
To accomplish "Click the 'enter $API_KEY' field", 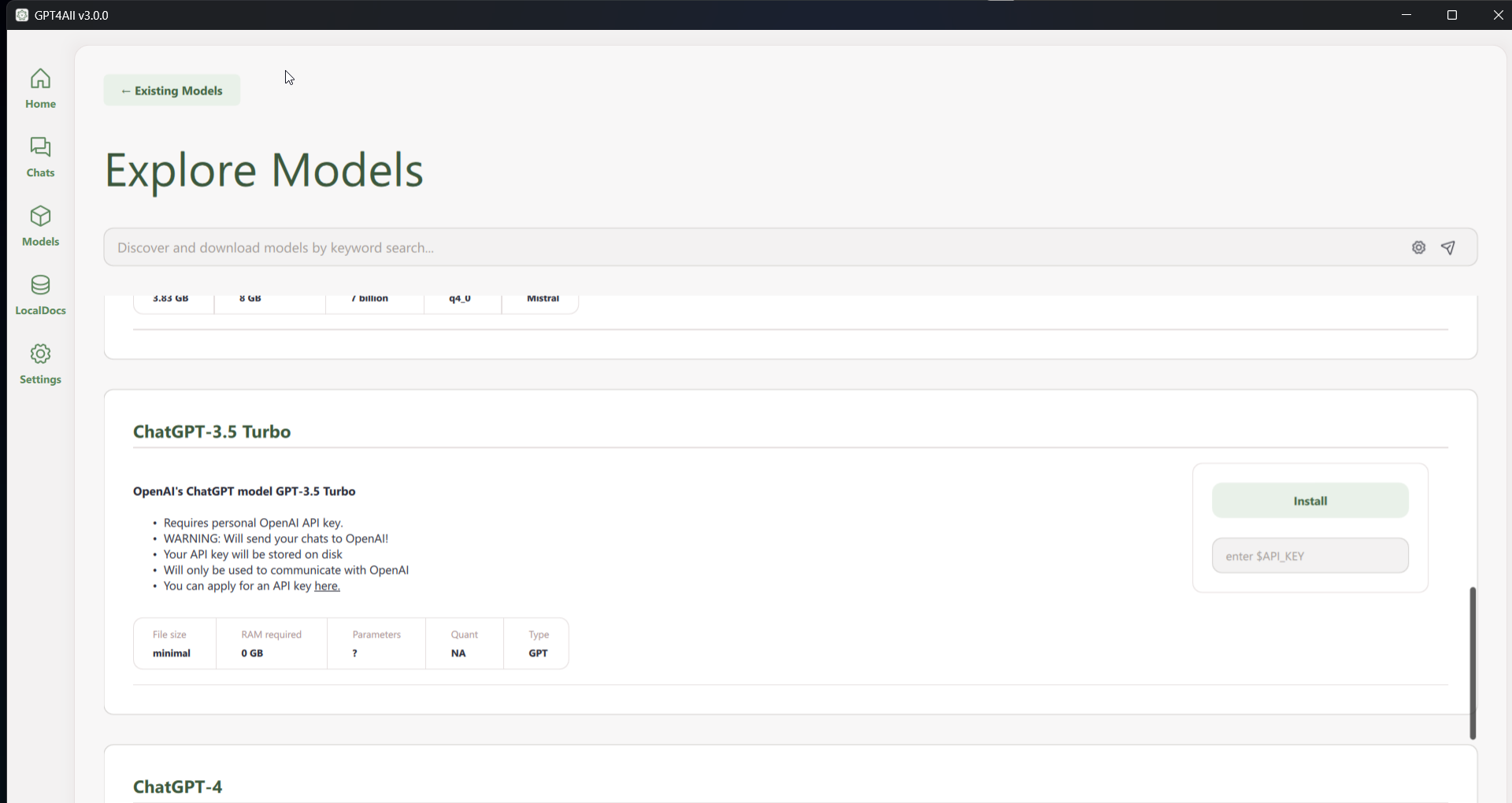I will coord(1310,556).
